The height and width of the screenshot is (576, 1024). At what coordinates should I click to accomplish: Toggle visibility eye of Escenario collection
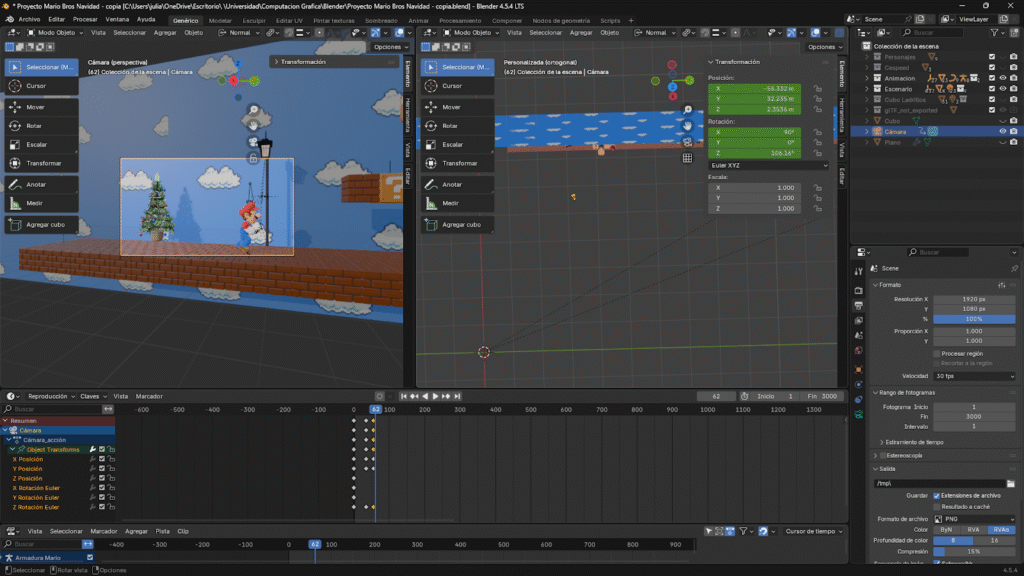[1002, 89]
